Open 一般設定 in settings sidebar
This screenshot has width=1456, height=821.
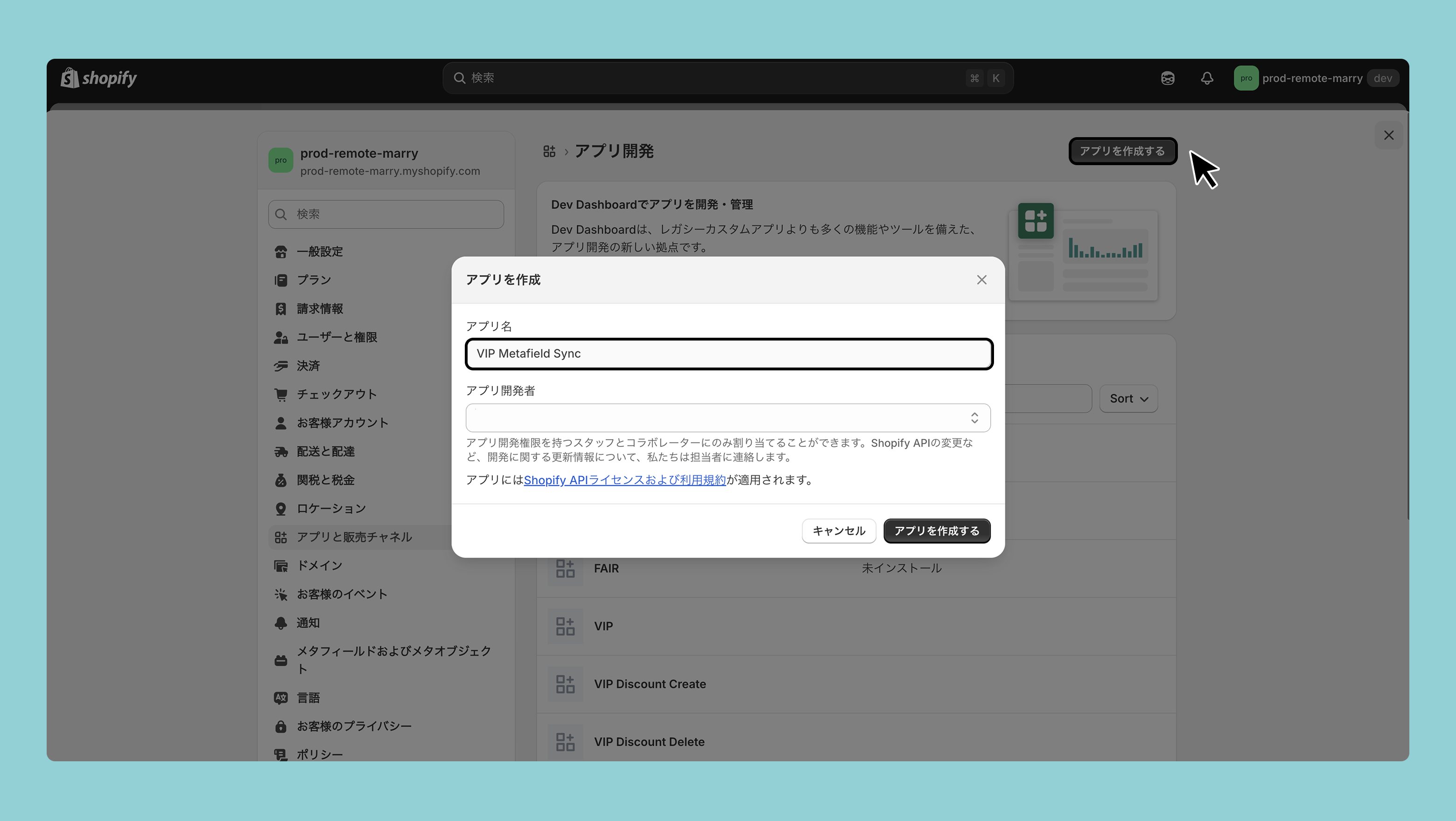coord(320,251)
